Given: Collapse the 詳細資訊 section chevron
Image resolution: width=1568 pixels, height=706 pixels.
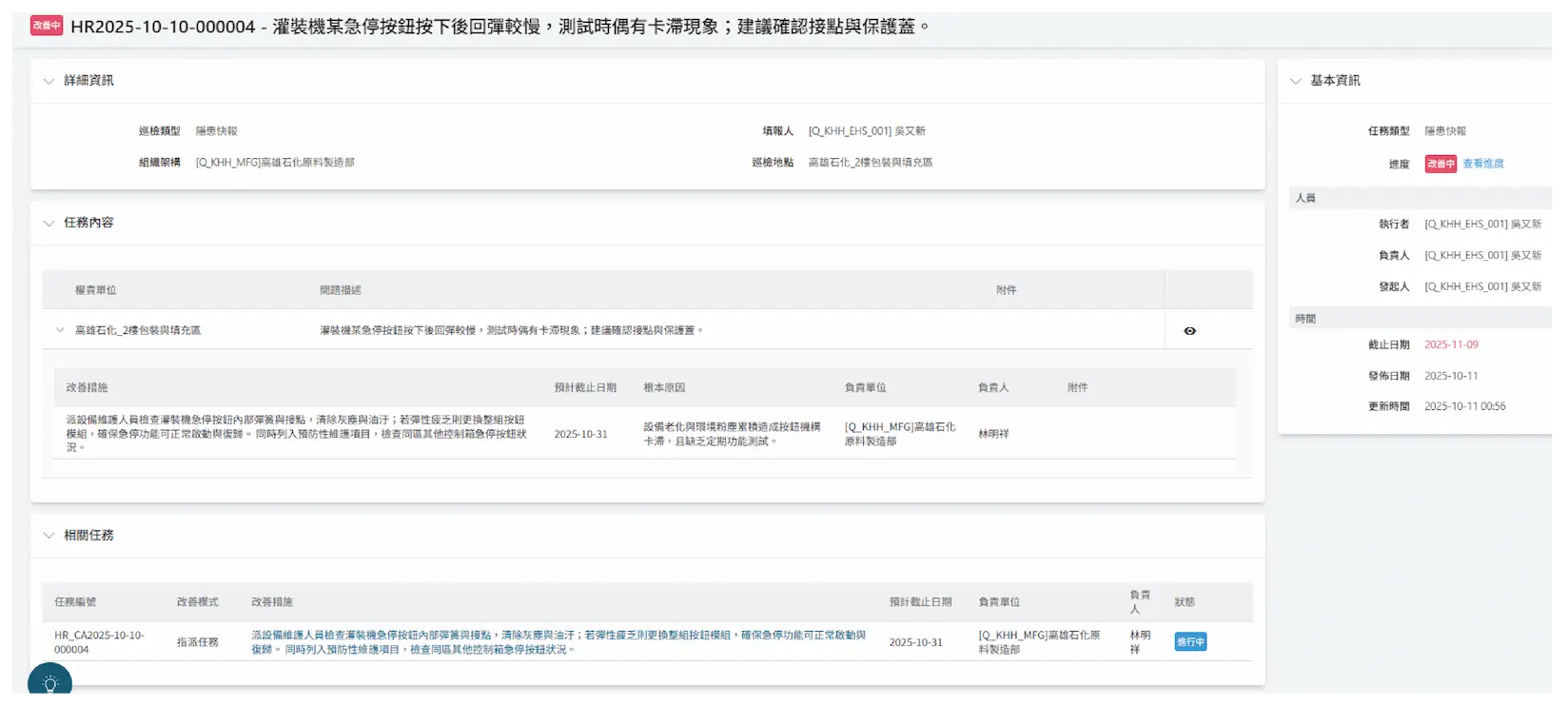Looking at the screenshot, I should tap(49, 81).
